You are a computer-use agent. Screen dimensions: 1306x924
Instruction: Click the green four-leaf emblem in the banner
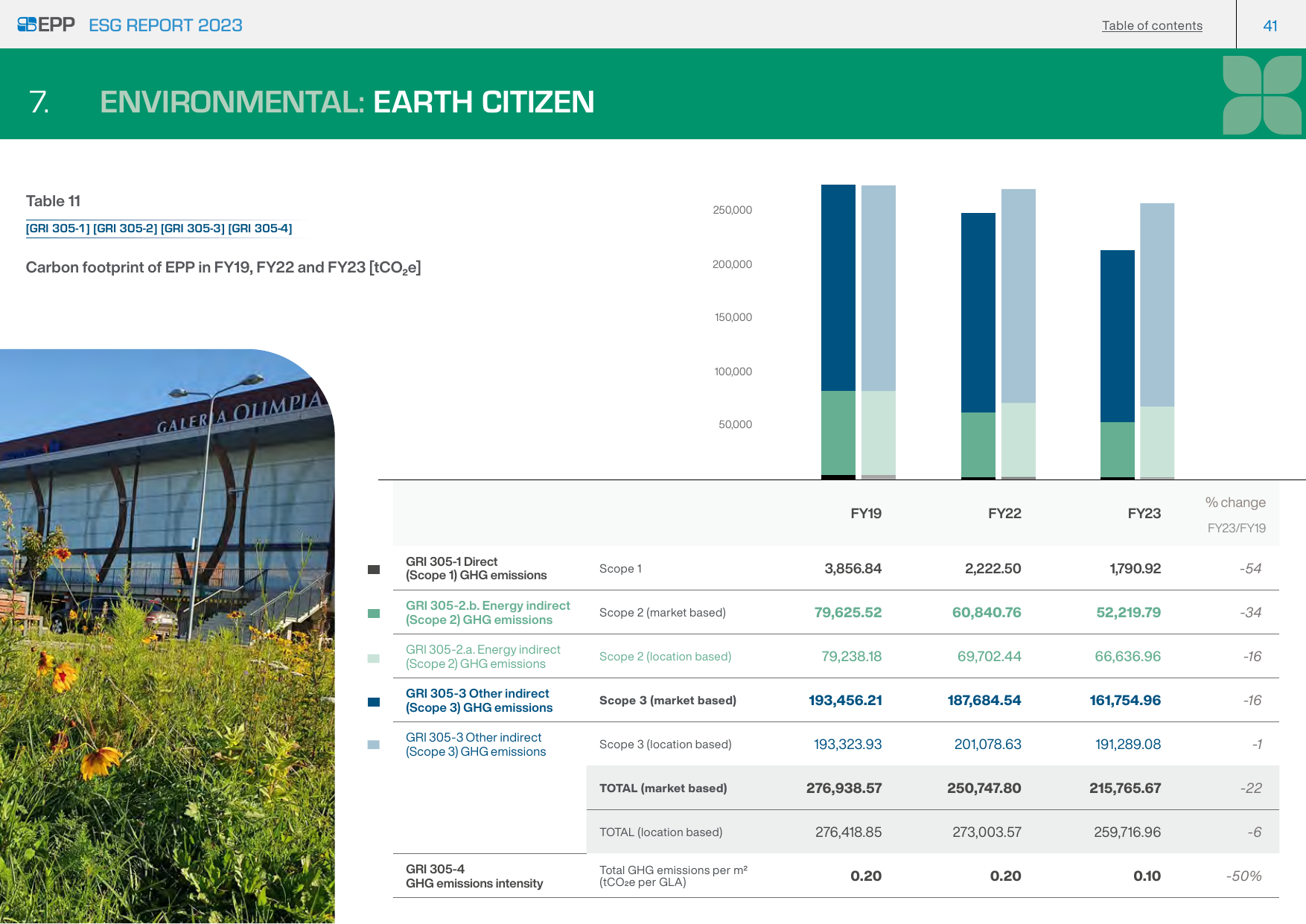click(1262, 95)
